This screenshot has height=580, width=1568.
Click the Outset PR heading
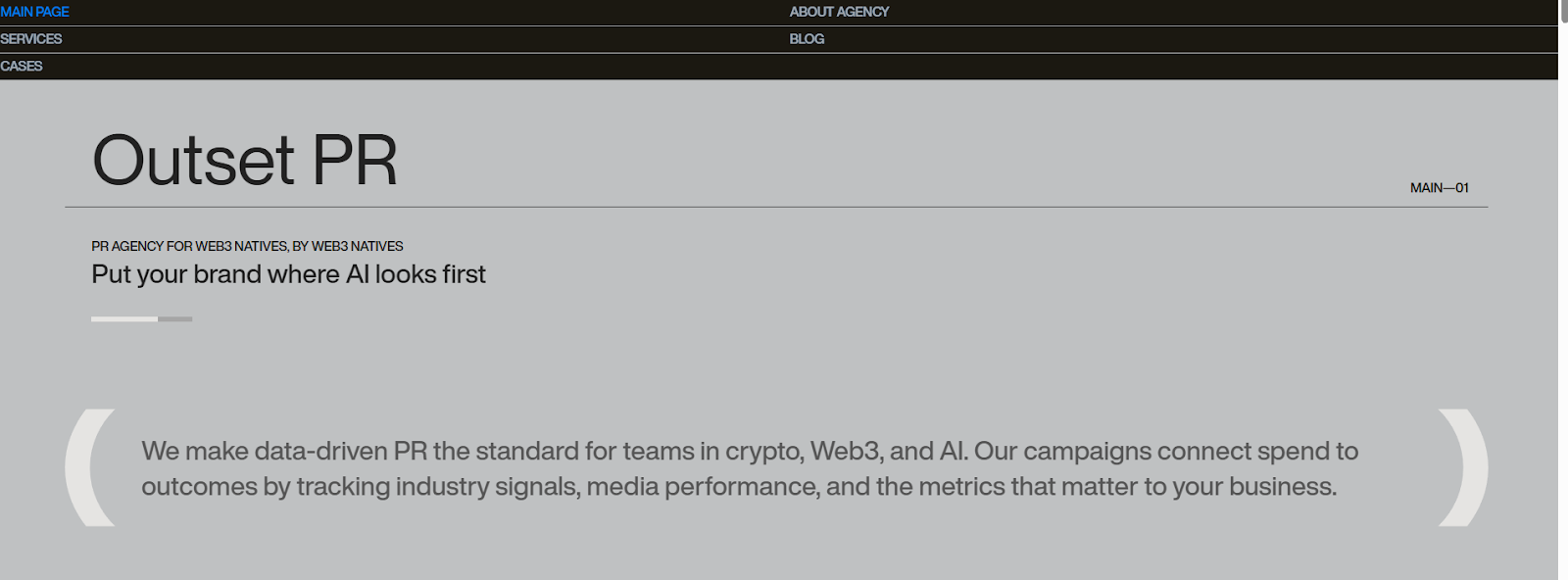(x=245, y=161)
